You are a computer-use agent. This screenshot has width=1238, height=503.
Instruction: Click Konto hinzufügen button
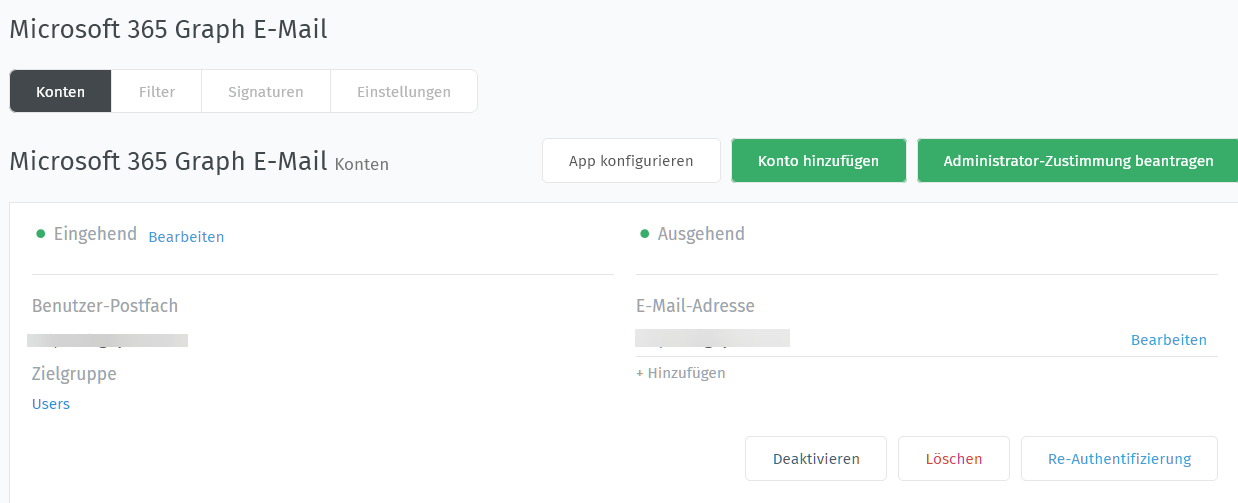coord(819,161)
